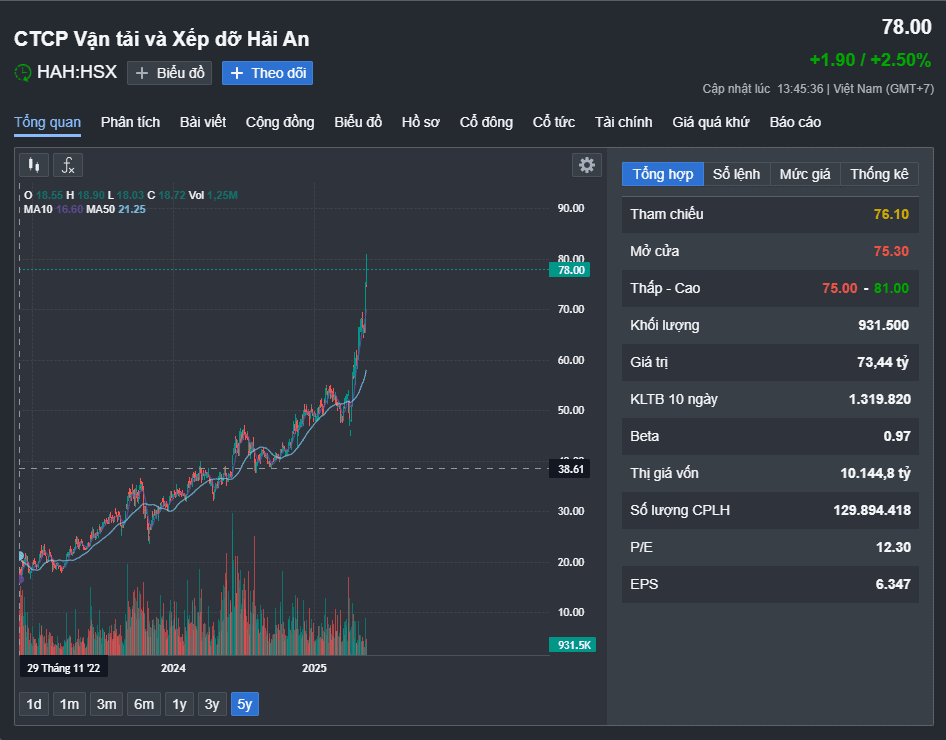Click the Số lượng CPLH value 129.894.418
This screenshot has height=740, width=946.
(x=872, y=510)
